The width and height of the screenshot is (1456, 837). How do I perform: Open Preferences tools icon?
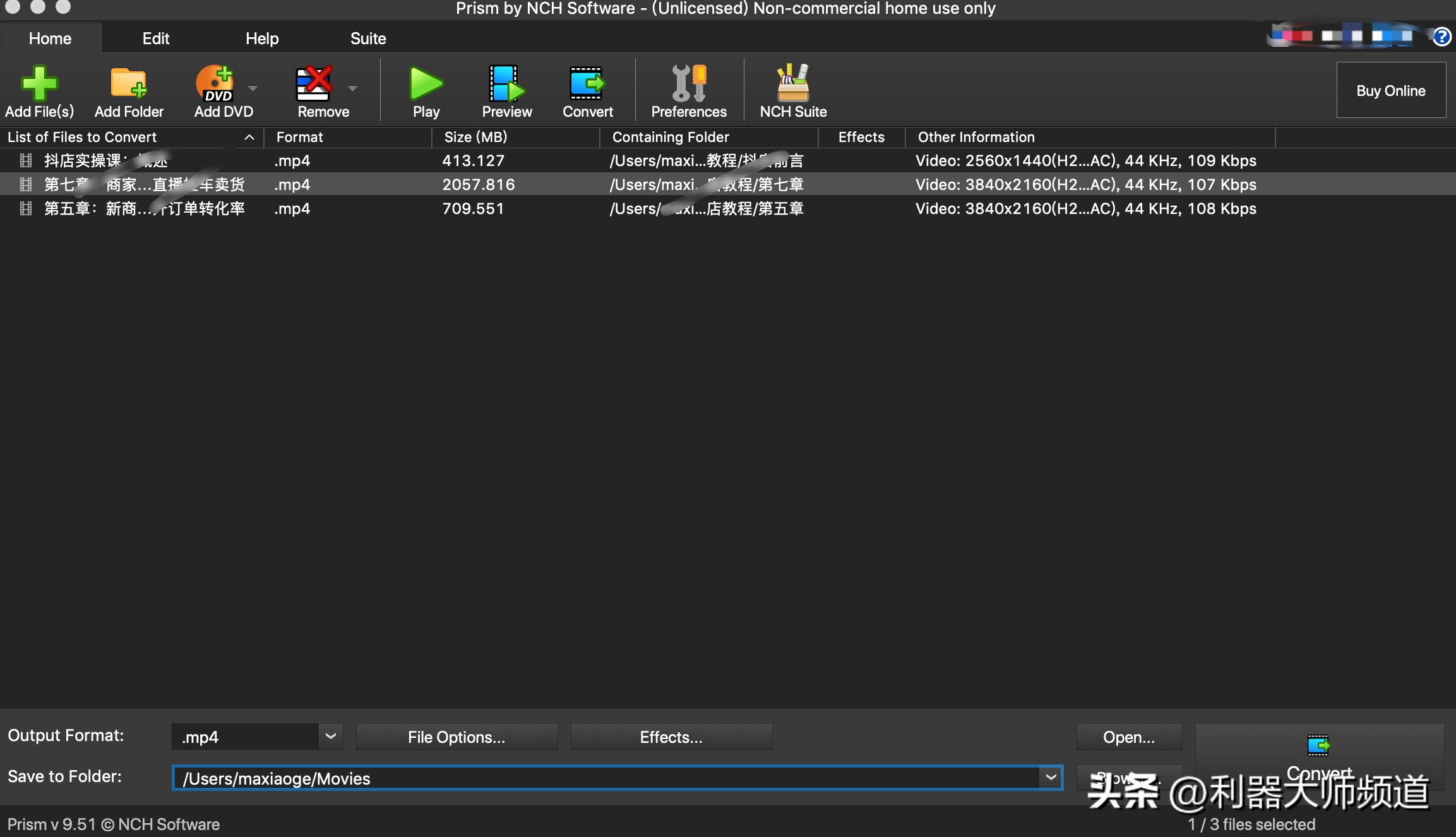point(688,84)
